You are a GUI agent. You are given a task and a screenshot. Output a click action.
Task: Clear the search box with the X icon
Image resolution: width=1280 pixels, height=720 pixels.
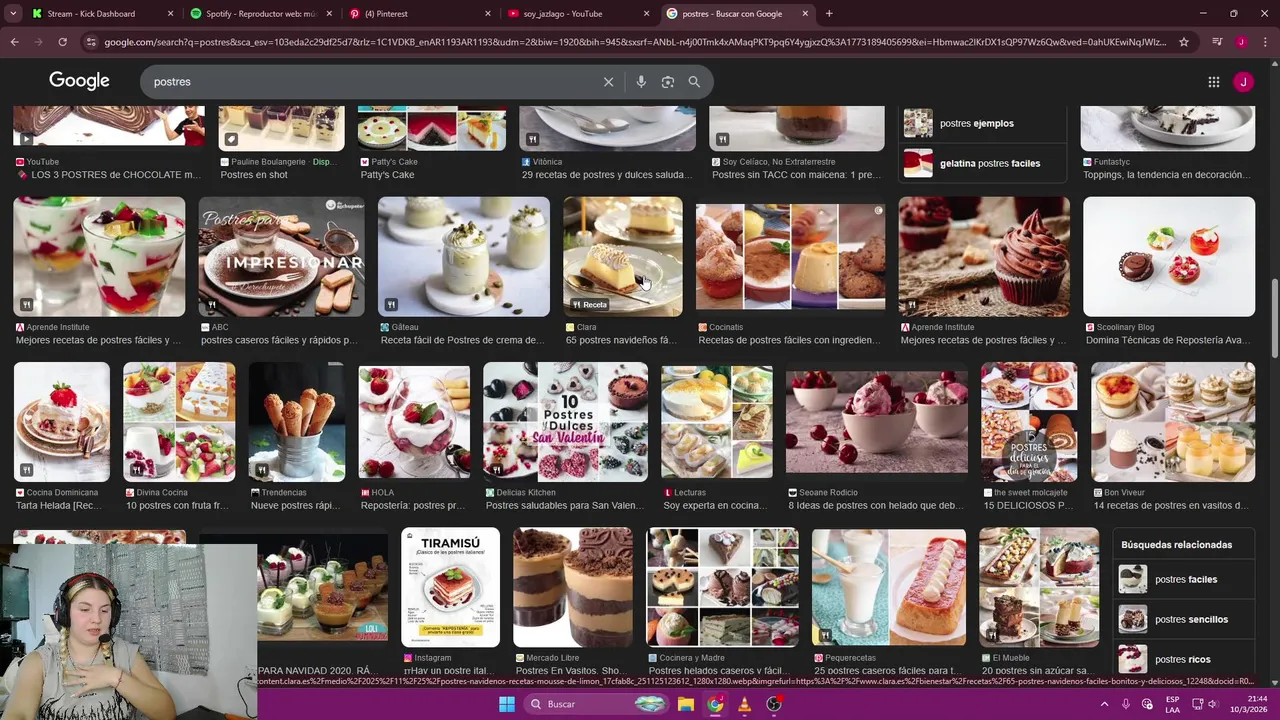608,82
